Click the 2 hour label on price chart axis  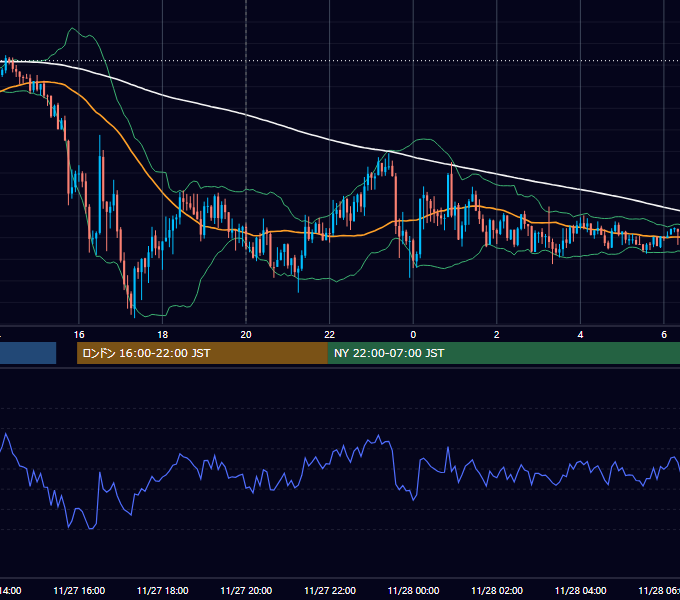tap(497, 335)
